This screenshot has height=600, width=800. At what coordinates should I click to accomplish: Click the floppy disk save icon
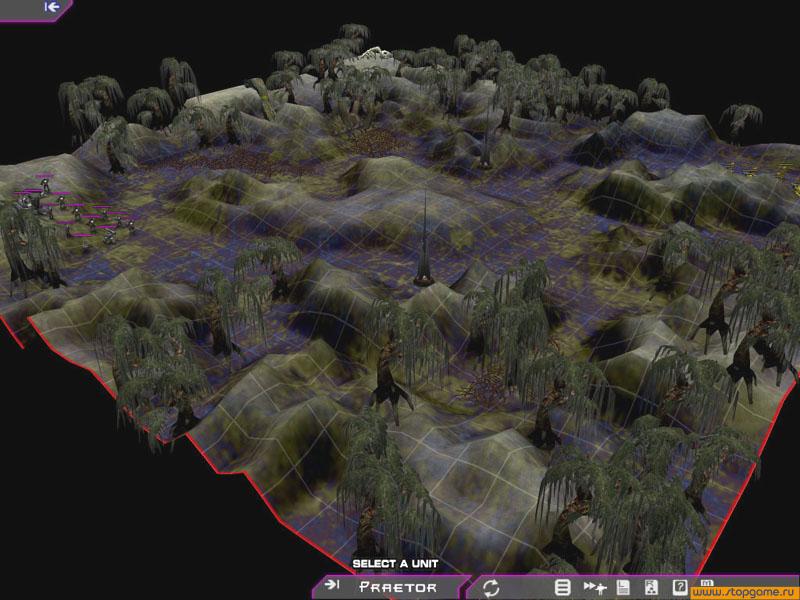622,587
